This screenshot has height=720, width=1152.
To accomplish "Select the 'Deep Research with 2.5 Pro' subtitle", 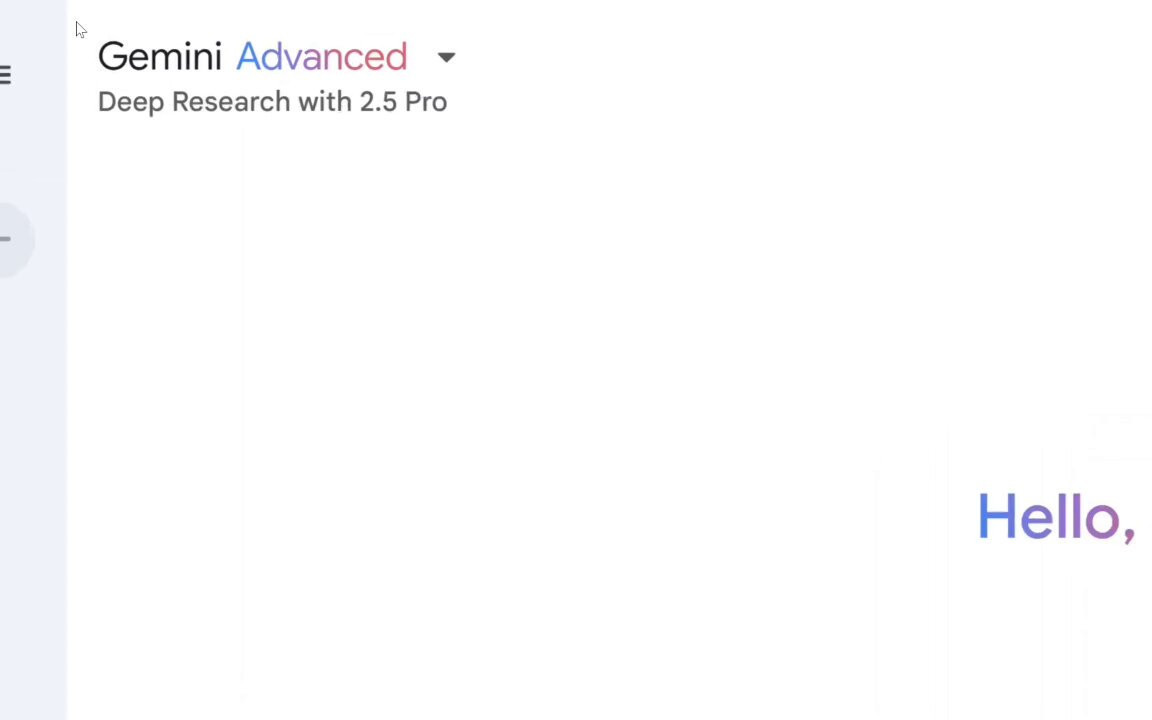I will pos(272,101).
